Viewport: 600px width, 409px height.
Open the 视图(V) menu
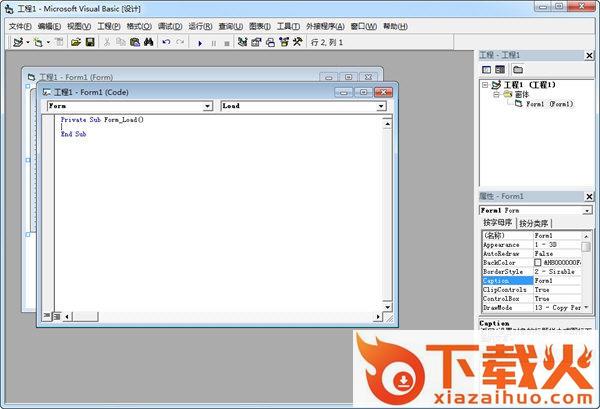(79, 26)
